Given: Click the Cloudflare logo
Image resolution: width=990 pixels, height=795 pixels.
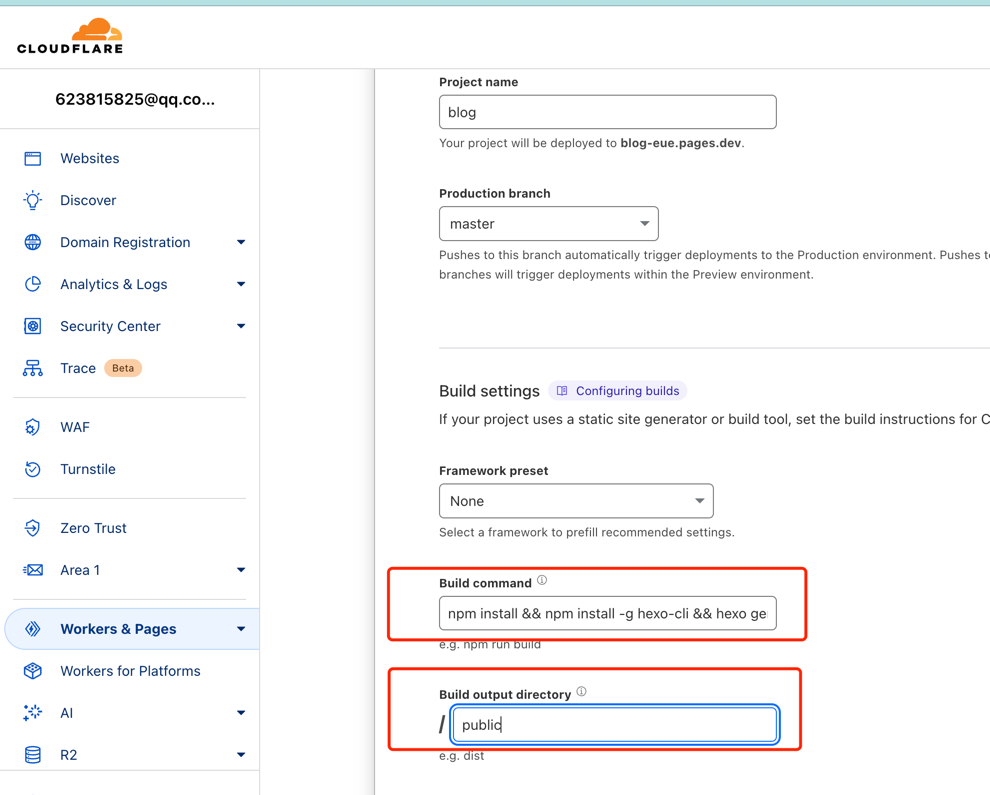Looking at the screenshot, I should tap(70, 37).
